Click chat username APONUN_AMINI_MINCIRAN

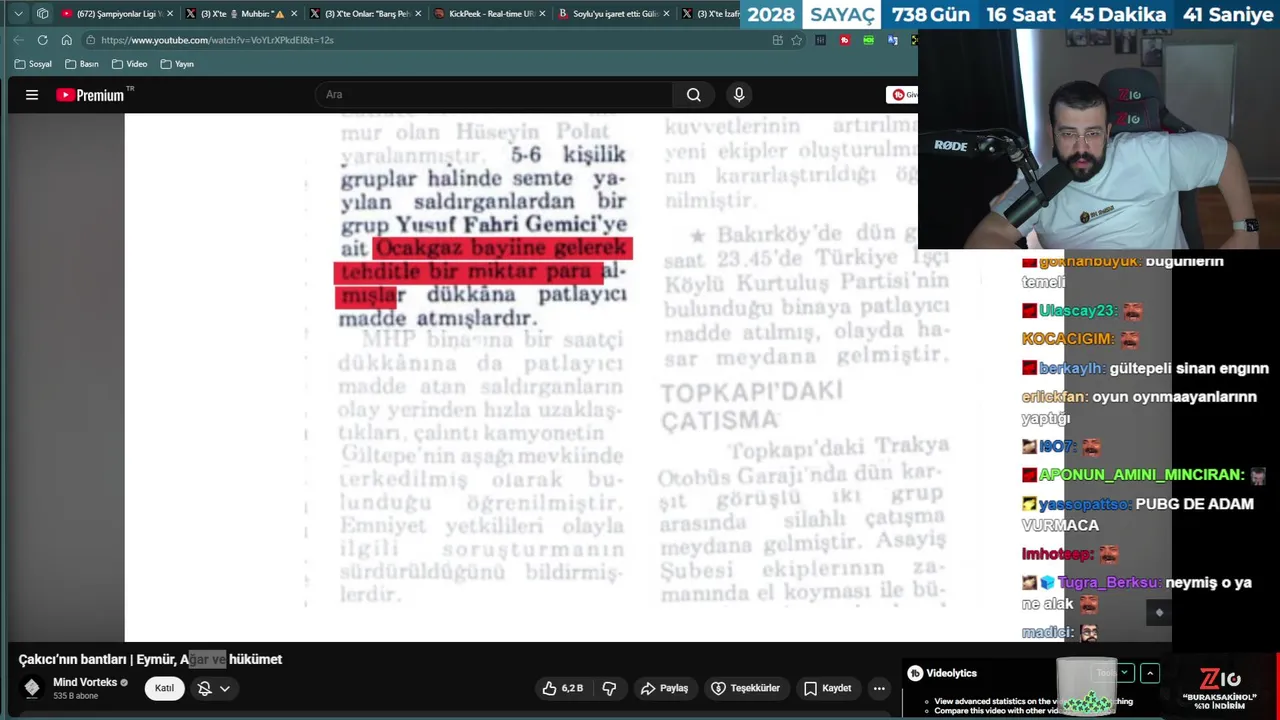point(1141,475)
